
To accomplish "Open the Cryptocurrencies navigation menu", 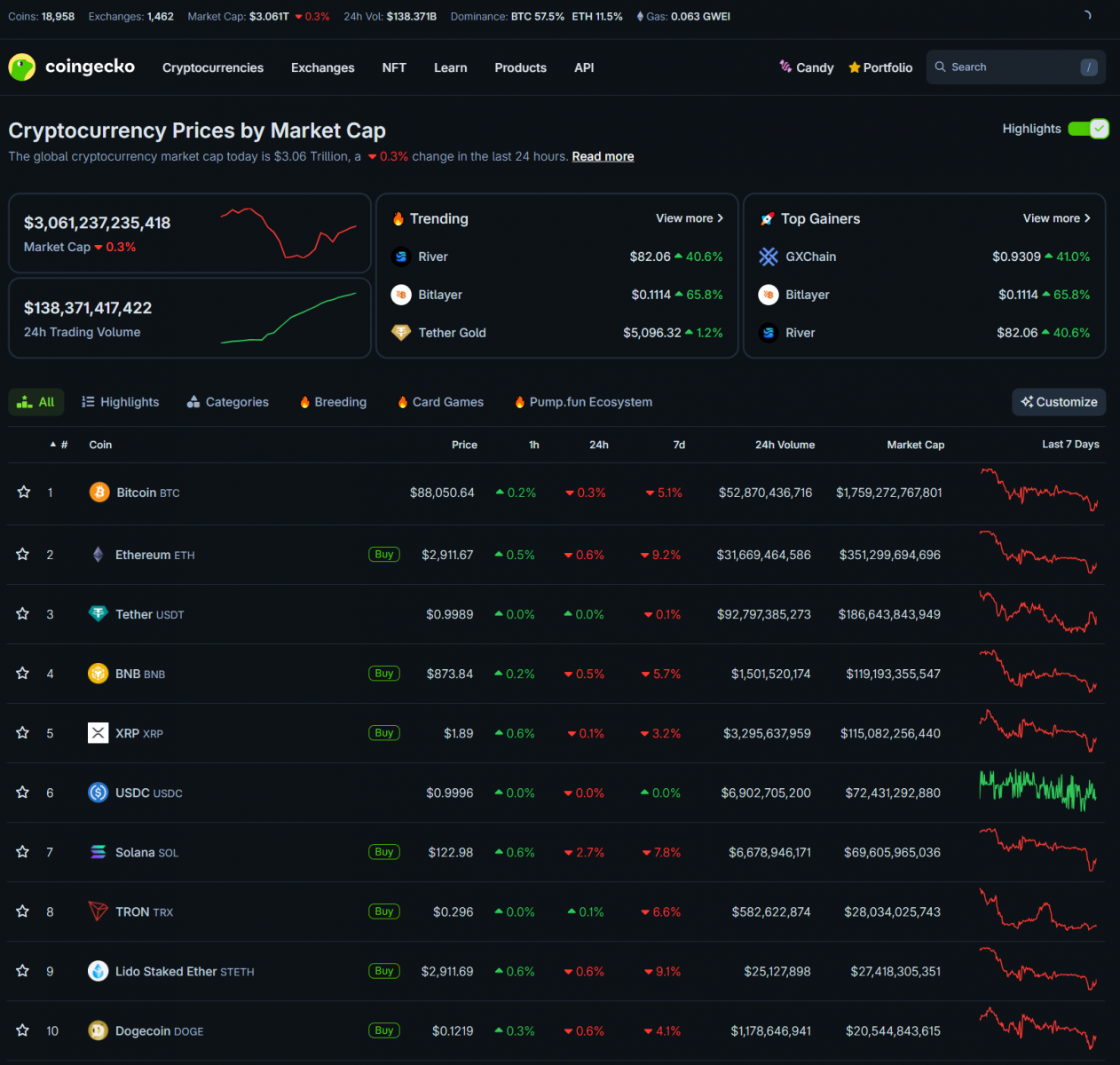I will (x=213, y=67).
